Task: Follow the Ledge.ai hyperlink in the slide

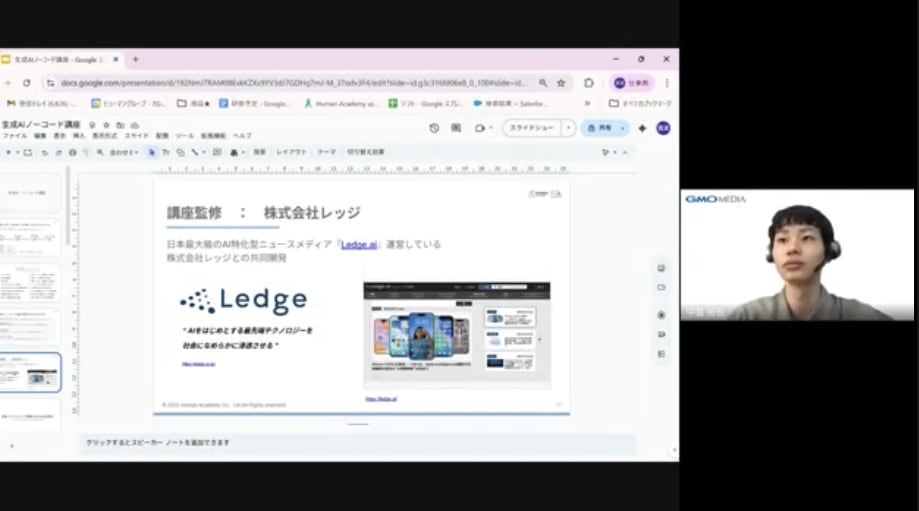Action: point(359,244)
